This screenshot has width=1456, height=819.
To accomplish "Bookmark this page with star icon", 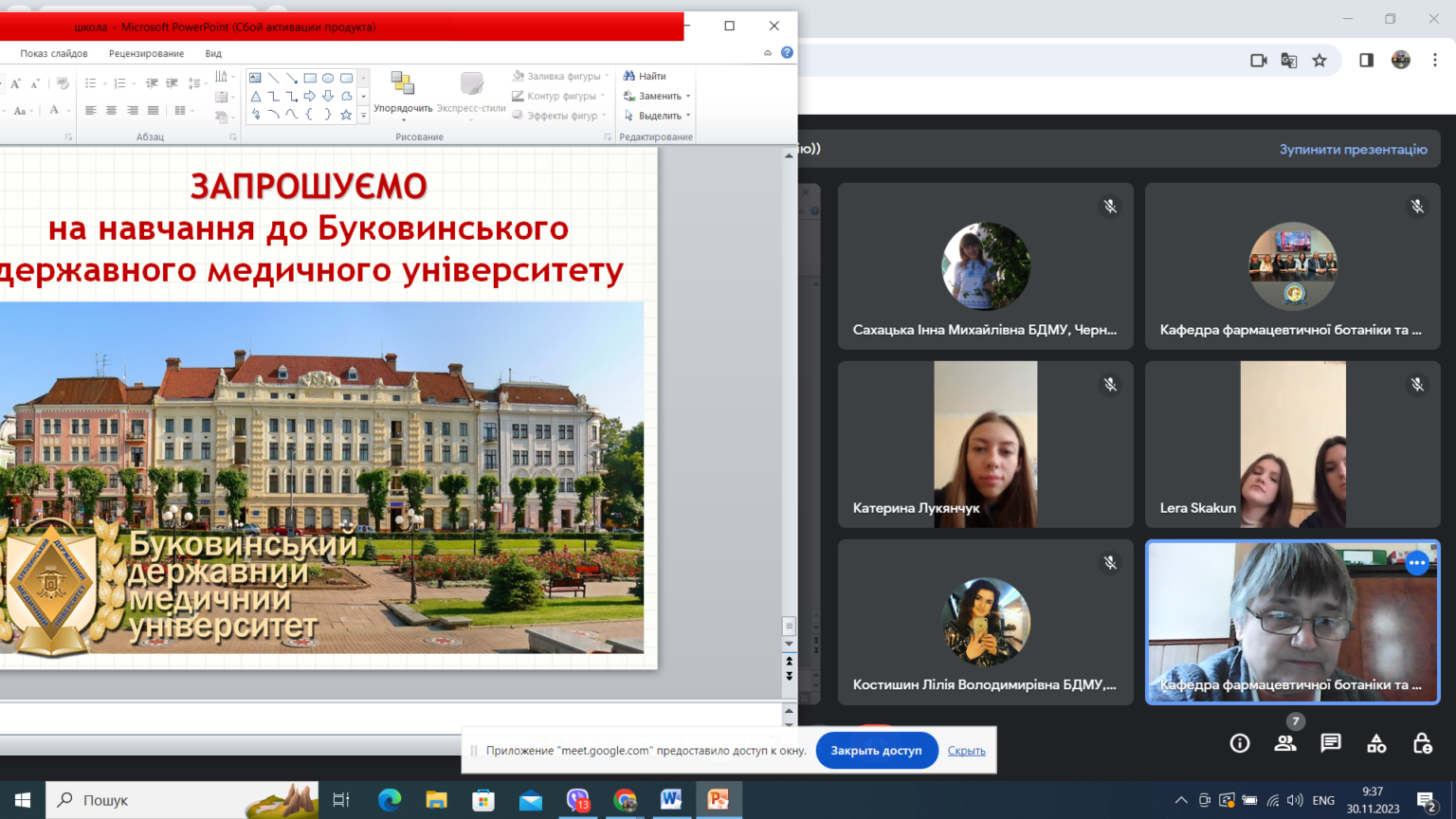I will (1319, 61).
